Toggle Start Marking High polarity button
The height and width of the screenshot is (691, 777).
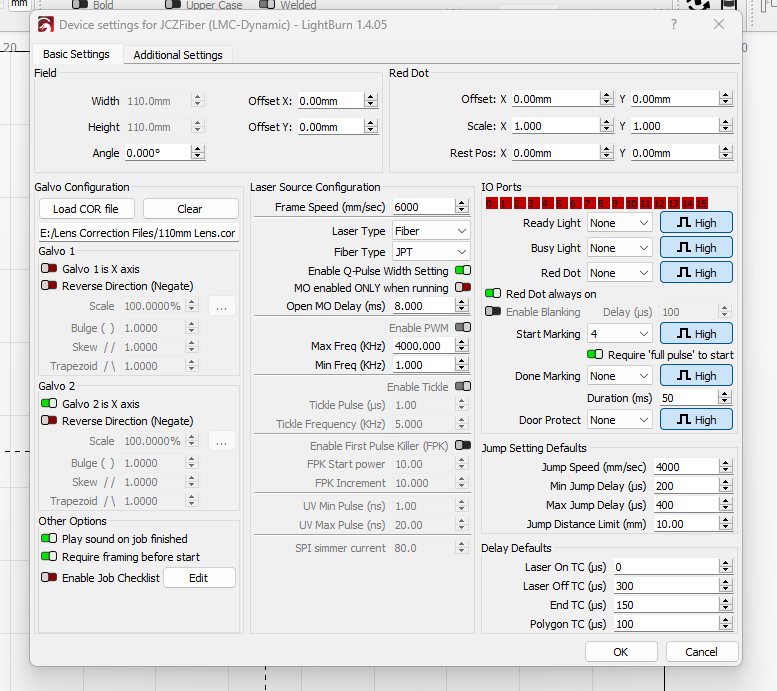pos(696,334)
